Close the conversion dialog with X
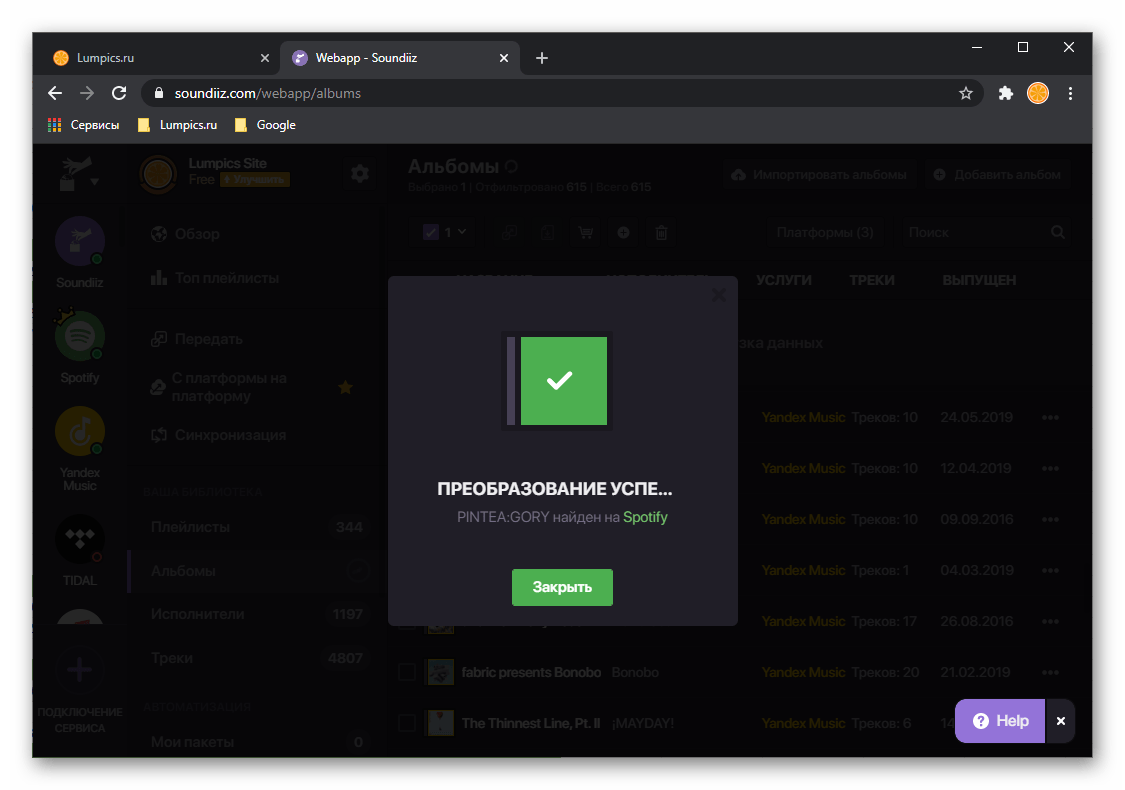This screenshot has width=1125, height=790. pyautogui.click(x=718, y=295)
